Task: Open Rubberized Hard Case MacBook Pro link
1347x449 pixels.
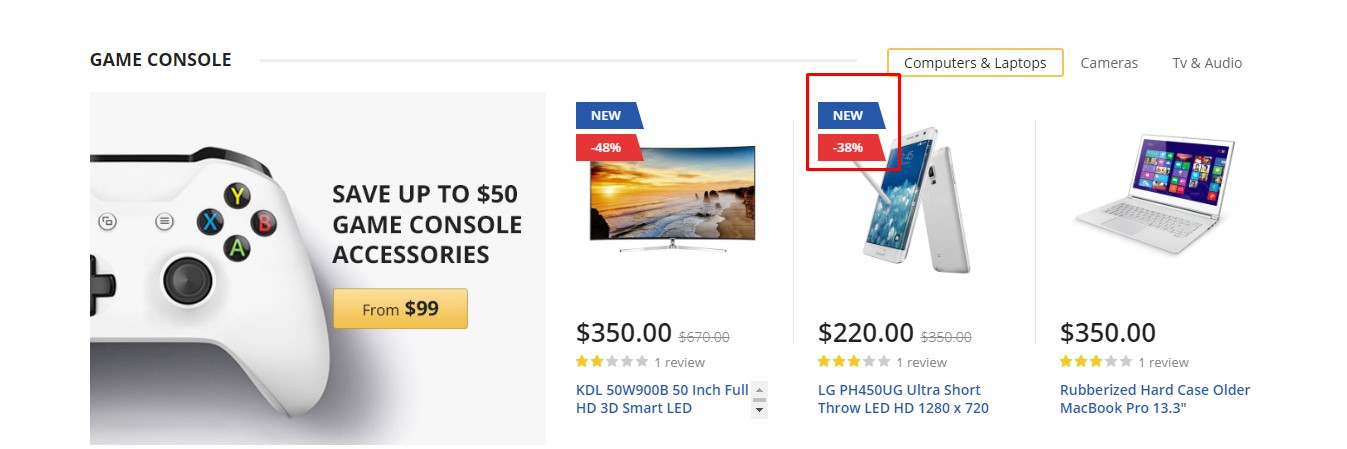Action: [x=1155, y=399]
